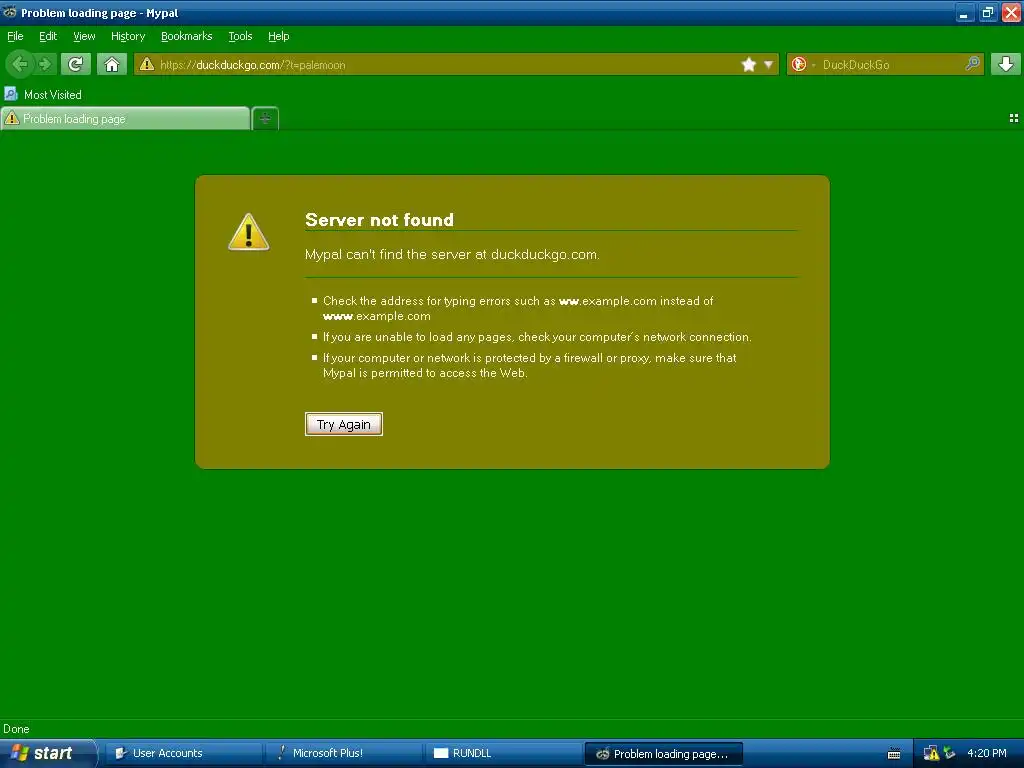Click the safely remove hardware tray icon

click(x=950, y=753)
